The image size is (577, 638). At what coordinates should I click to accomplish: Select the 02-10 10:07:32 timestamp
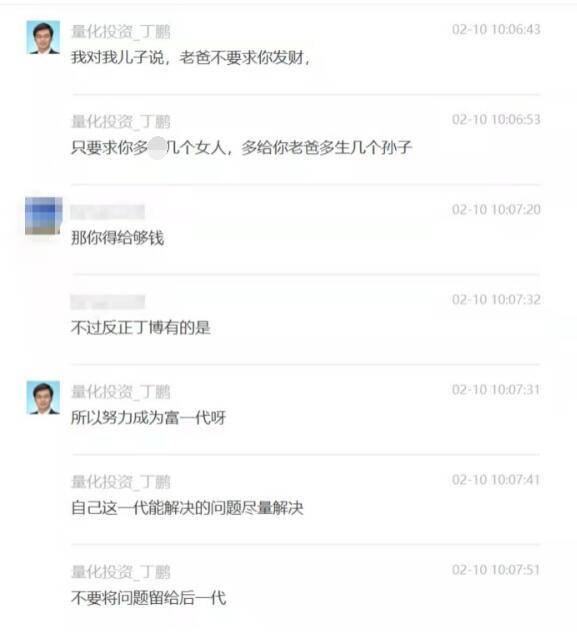coord(496,300)
